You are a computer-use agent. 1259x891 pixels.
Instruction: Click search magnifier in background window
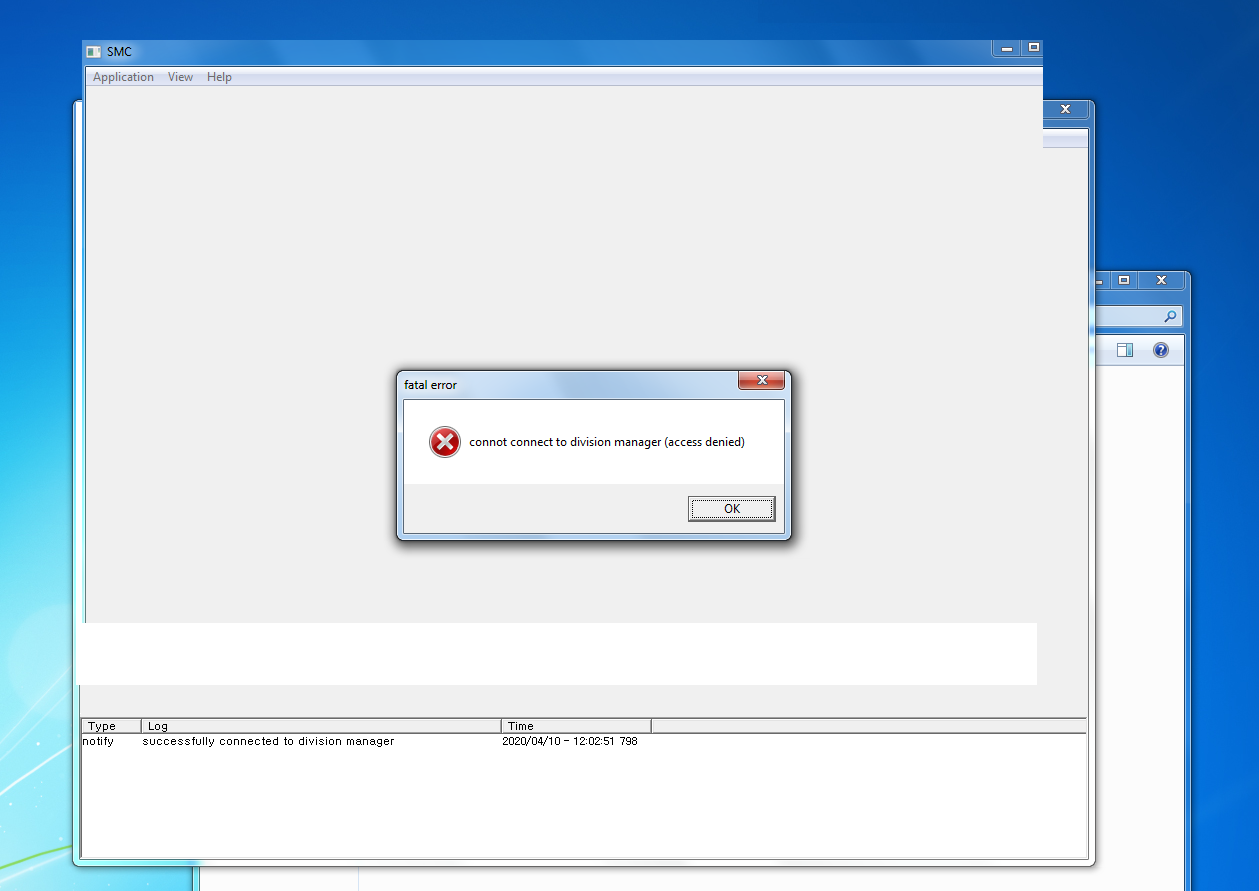1171,316
